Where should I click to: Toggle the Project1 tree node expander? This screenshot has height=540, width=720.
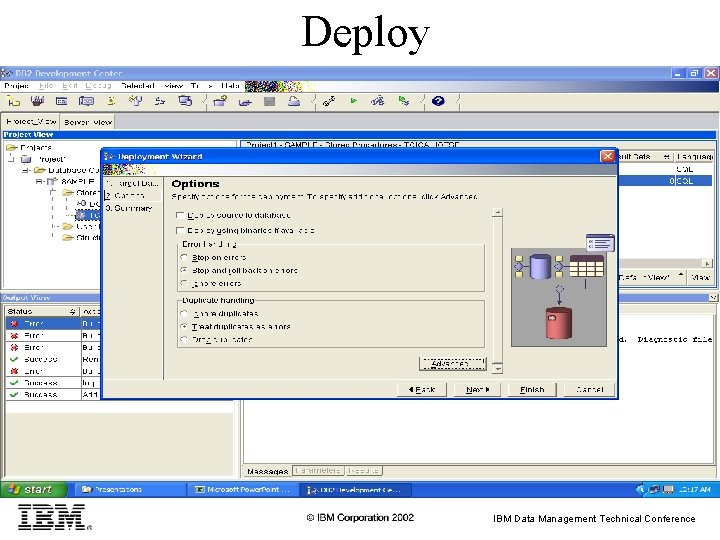(11, 159)
